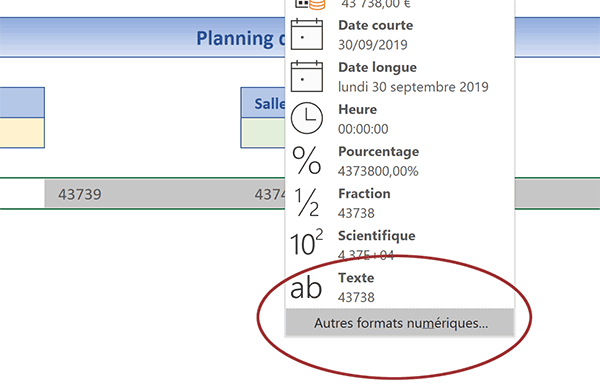This screenshot has height=389, width=600.
Task: Open Autres formats numériques dialog
Action: point(400,323)
